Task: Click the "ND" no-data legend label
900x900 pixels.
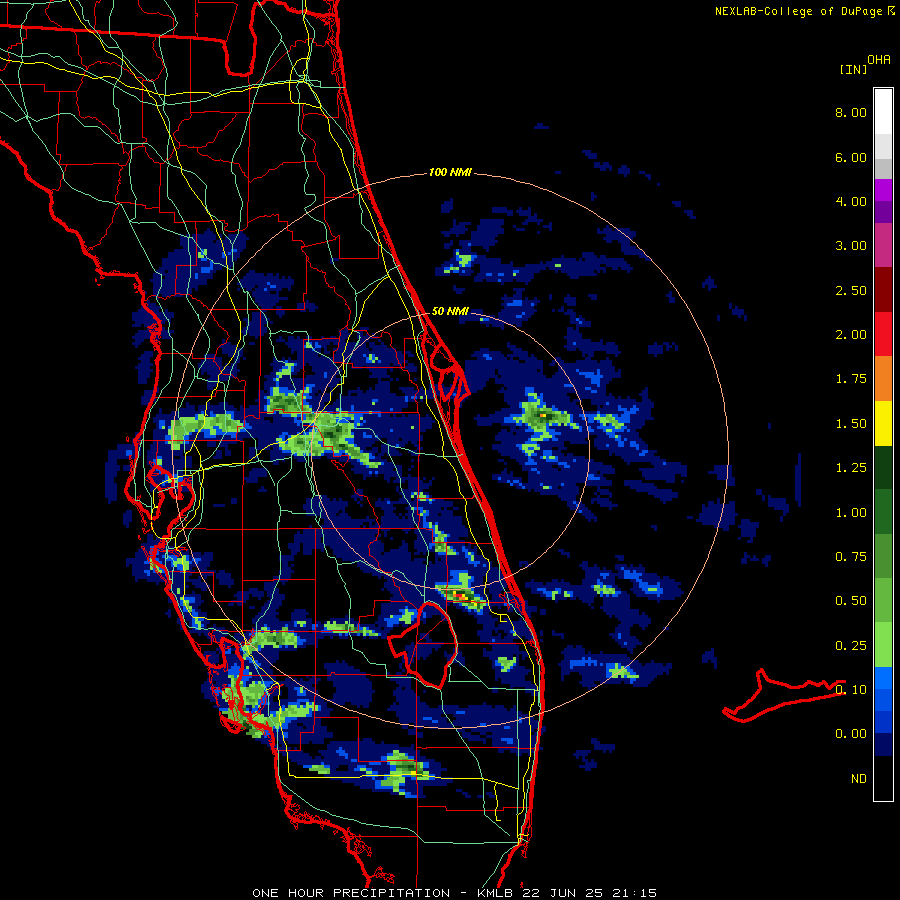Action: pyautogui.click(x=859, y=779)
